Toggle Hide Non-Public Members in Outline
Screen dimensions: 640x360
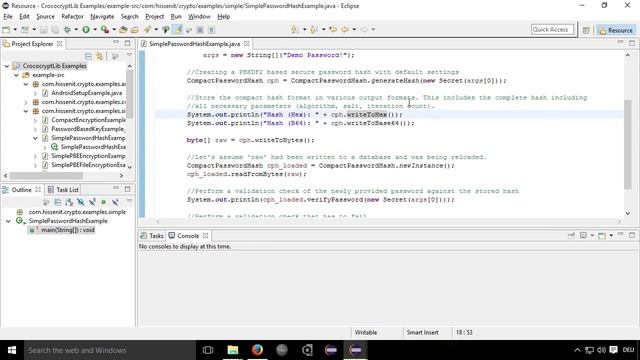point(104,202)
